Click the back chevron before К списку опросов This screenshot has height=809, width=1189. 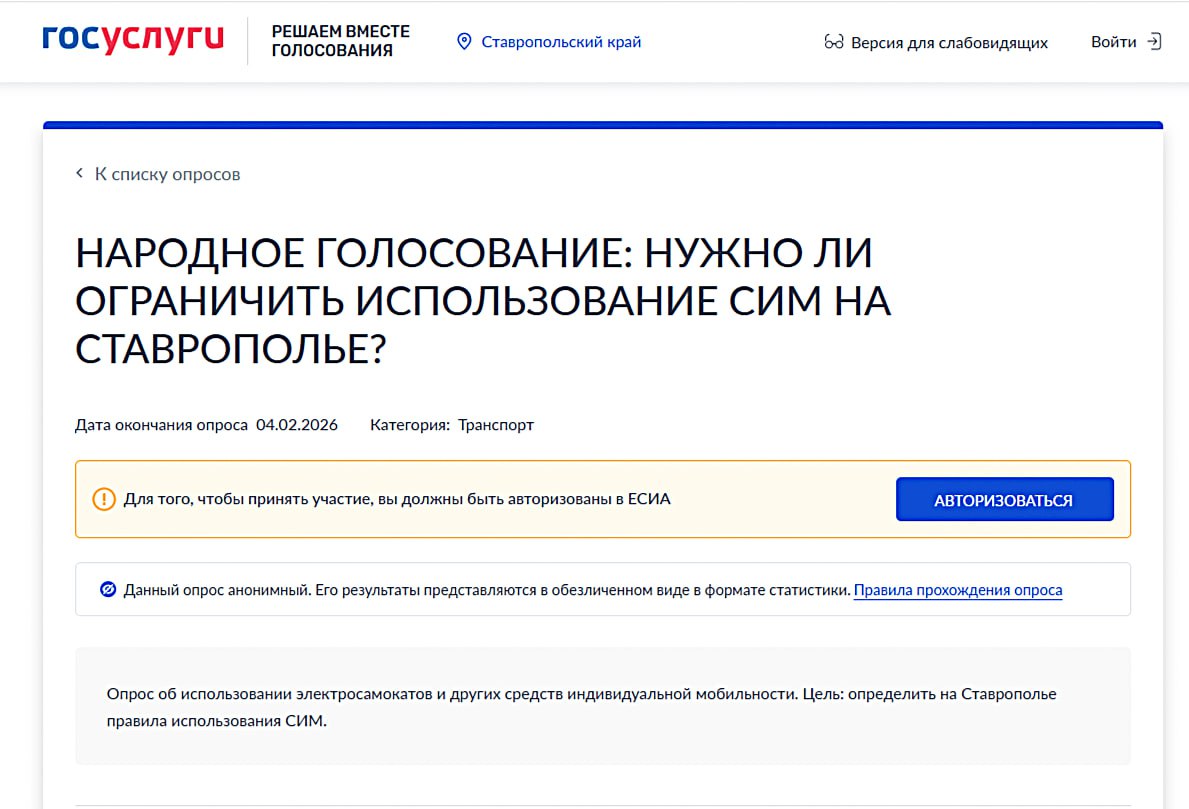80,174
